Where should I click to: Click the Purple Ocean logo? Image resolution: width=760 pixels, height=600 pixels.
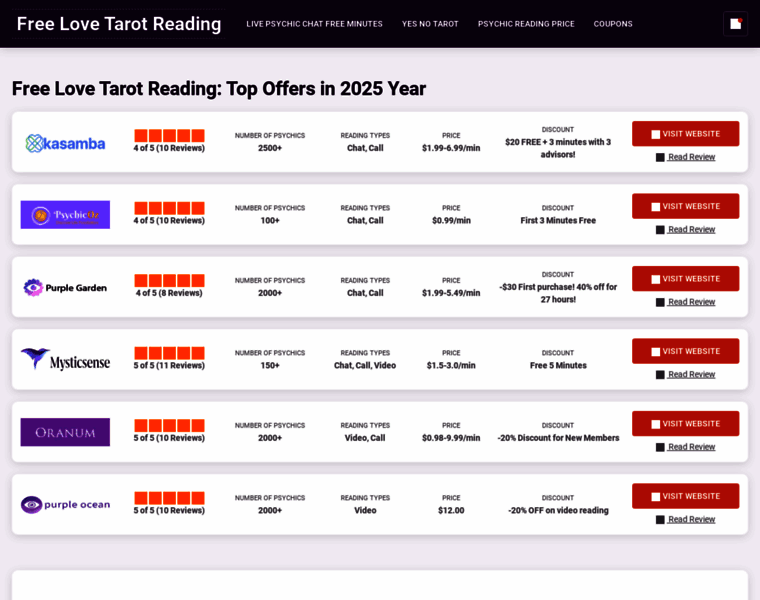(65, 505)
